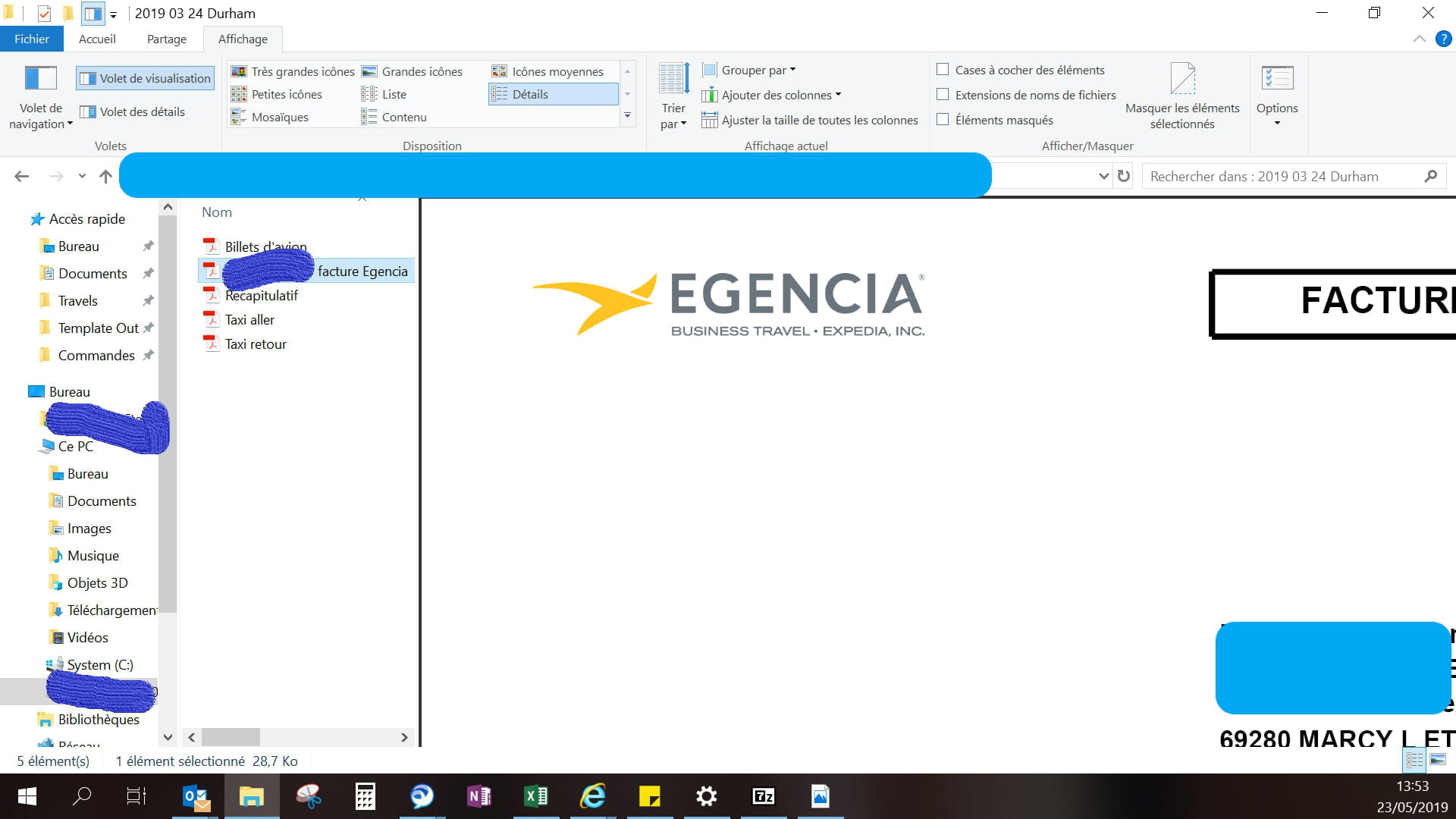The height and width of the screenshot is (819, 1456).
Task: Open the Grouper par dropdown
Action: pos(749,70)
